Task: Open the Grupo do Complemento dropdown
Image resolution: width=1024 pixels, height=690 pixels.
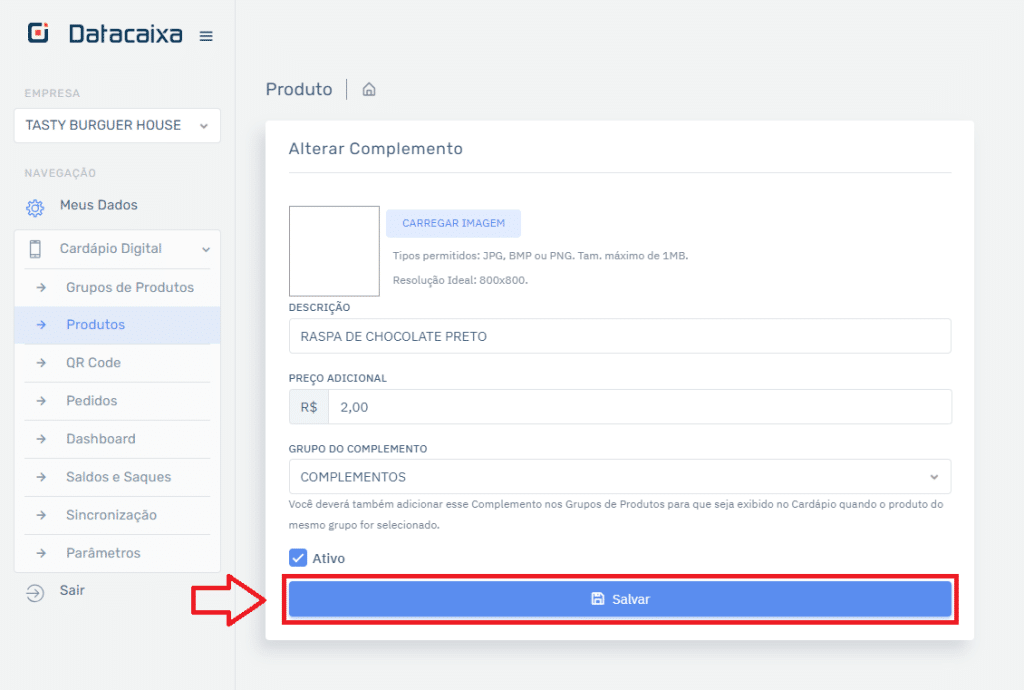Action: 619,477
